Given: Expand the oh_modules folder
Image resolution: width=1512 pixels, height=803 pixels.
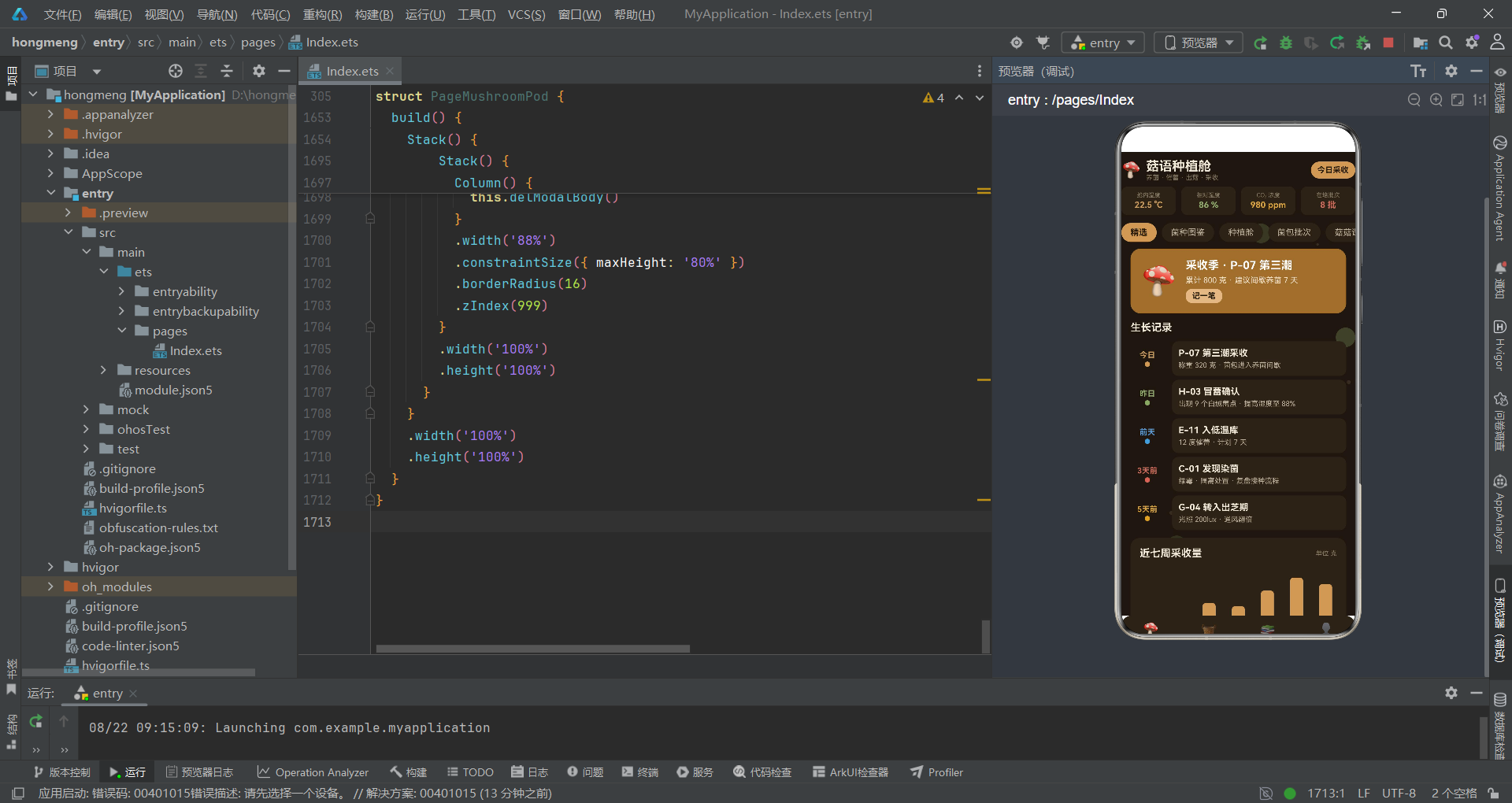Looking at the screenshot, I should tap(50, 587).
